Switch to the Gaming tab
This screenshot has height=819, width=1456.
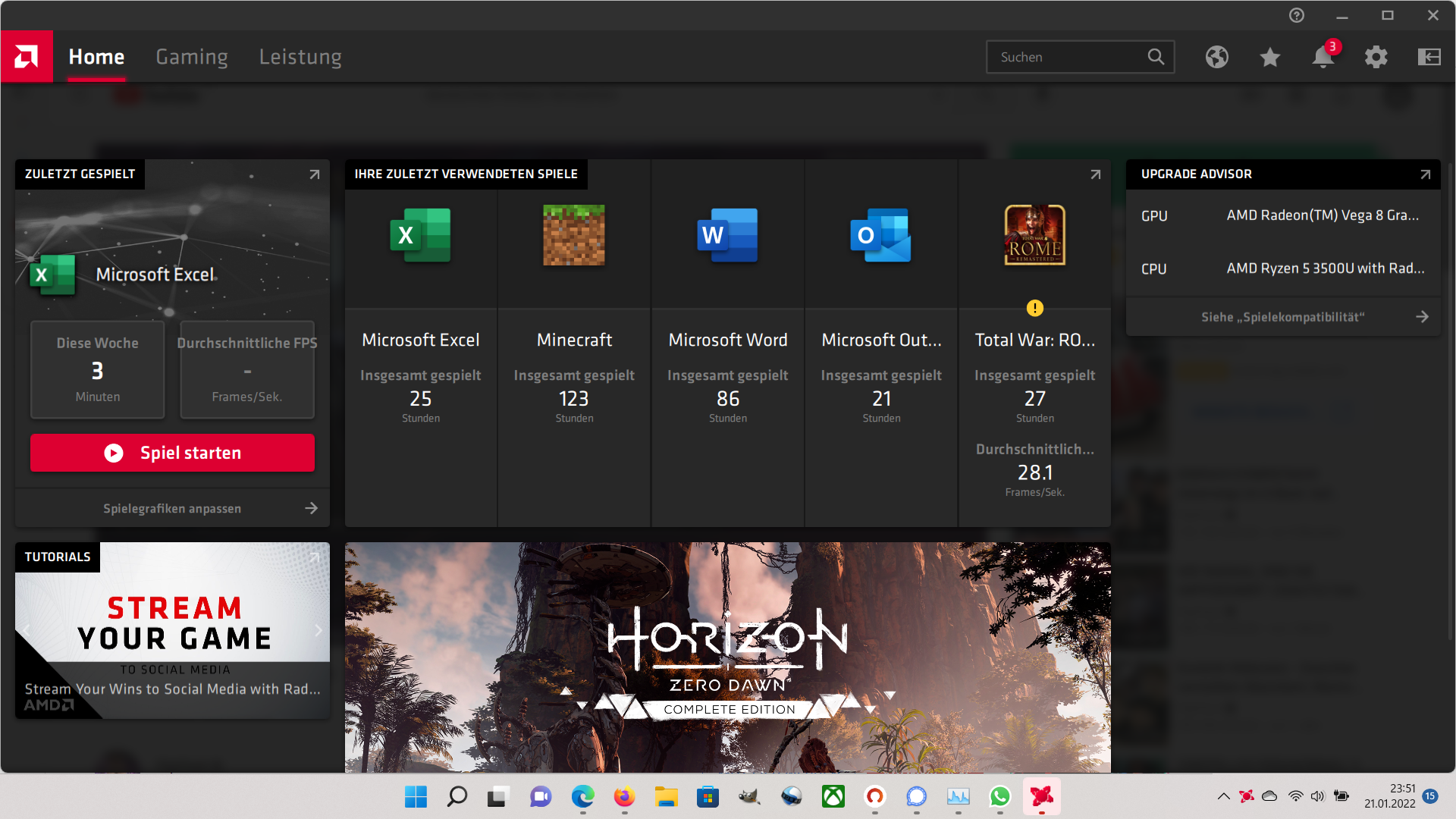click(192, 57)
